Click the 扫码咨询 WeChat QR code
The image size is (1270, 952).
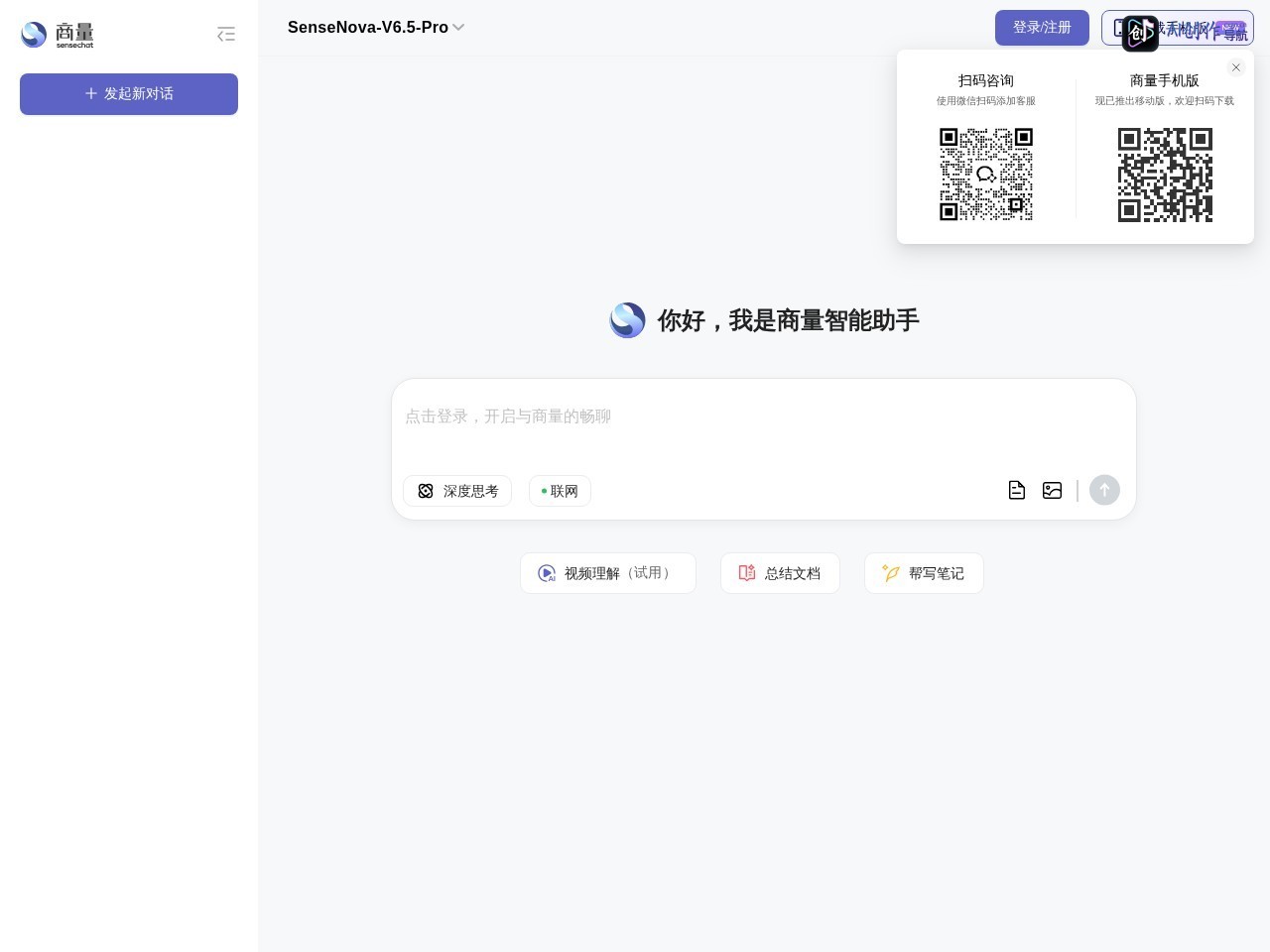pos(986,175)
